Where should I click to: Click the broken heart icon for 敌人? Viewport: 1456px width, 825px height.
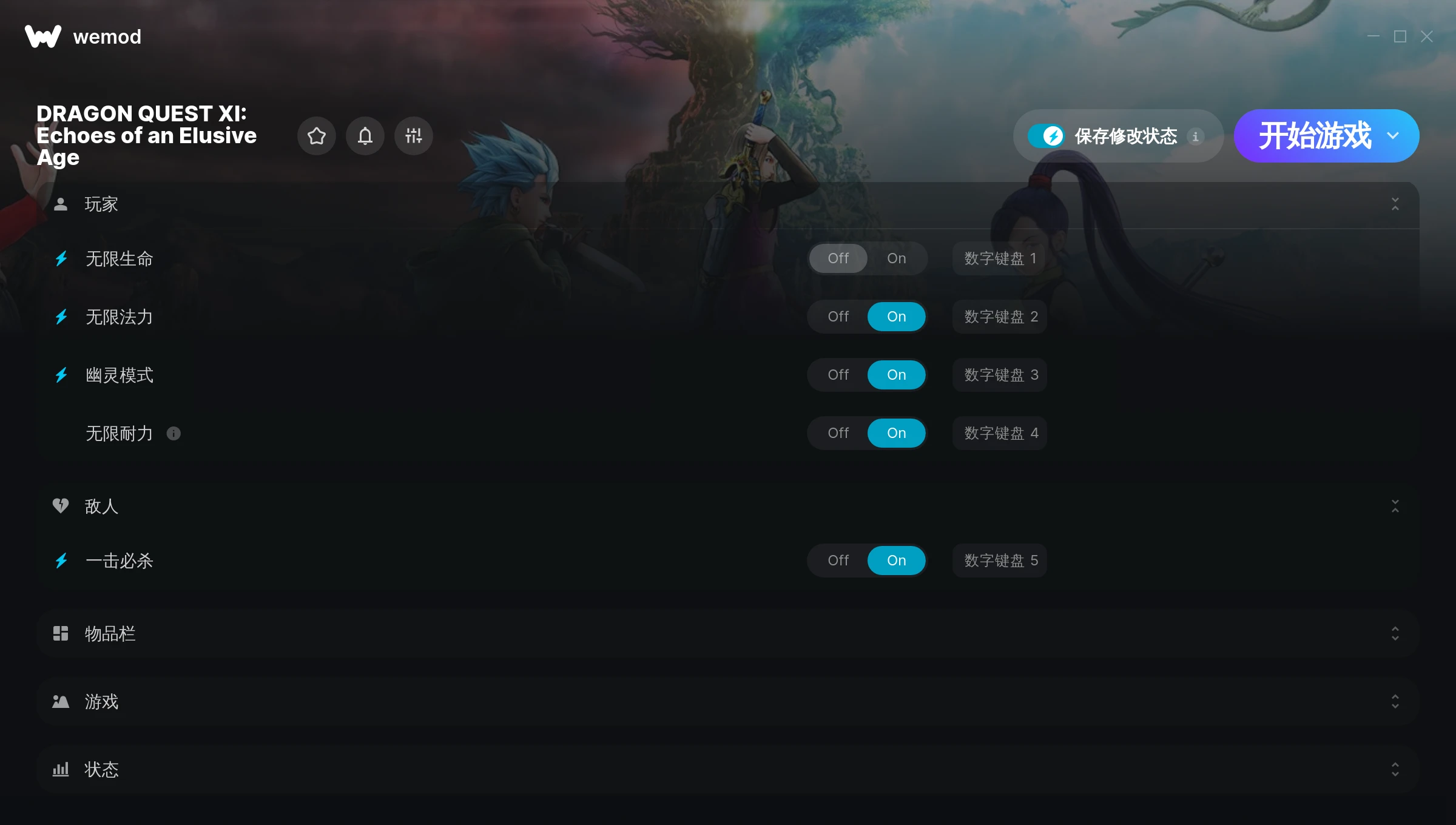[61, 506]
